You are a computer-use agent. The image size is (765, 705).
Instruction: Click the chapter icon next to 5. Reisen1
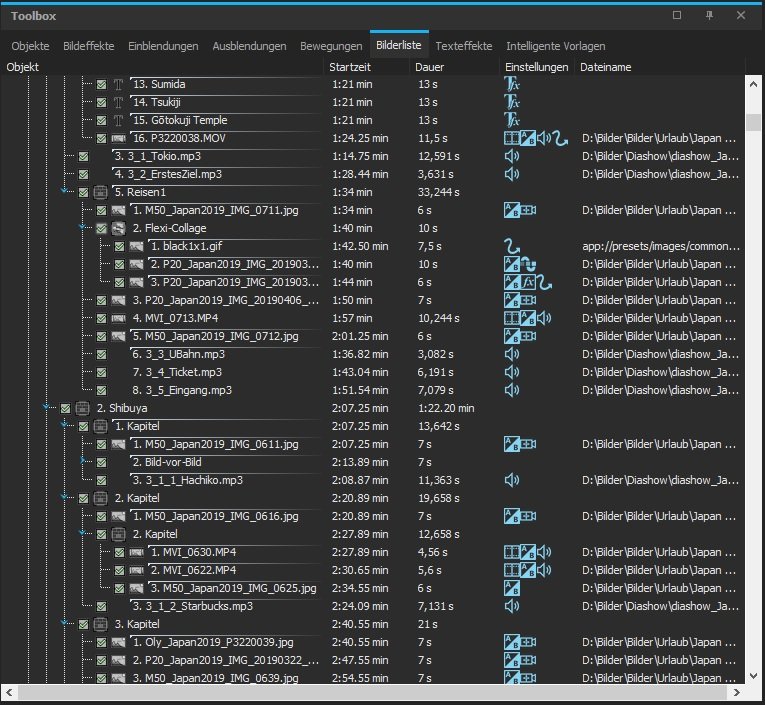point(100,192)
